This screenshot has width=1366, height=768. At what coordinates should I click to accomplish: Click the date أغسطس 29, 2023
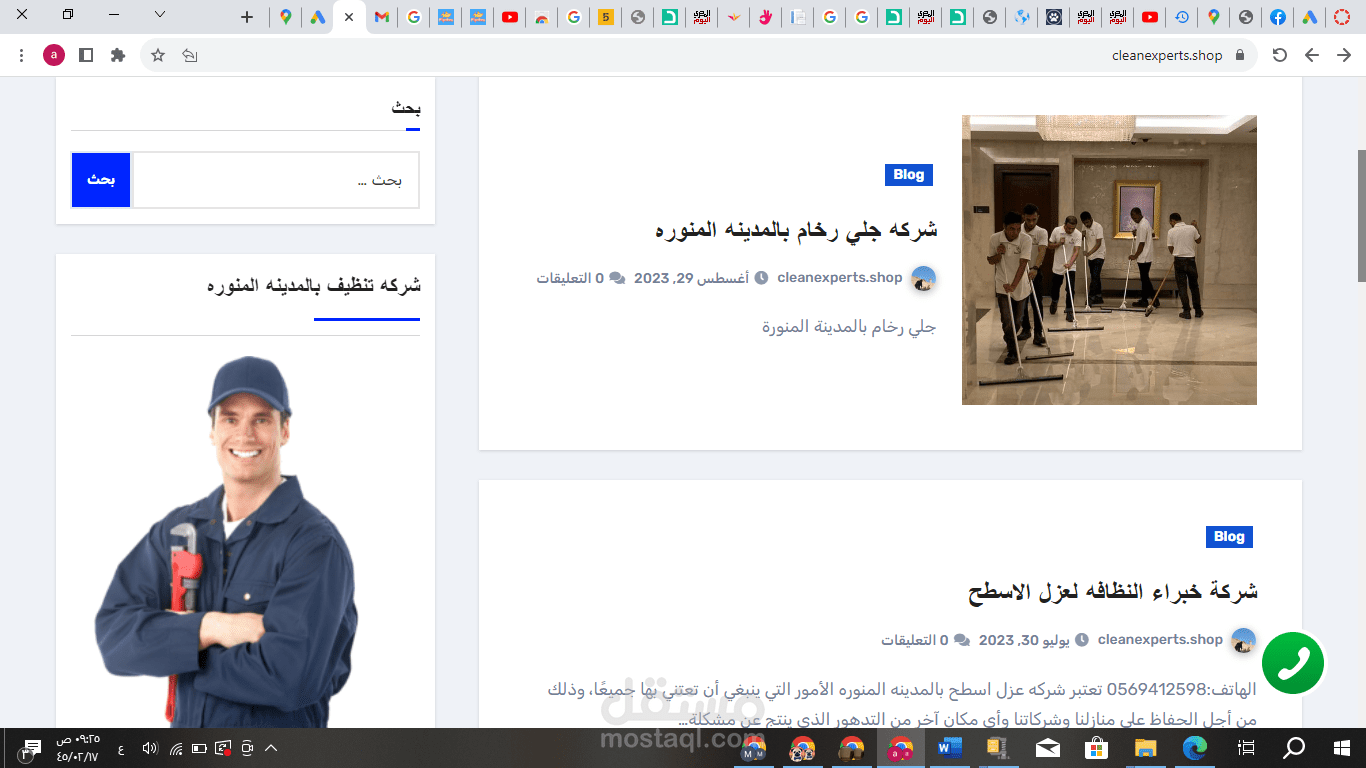pos(691,278)
